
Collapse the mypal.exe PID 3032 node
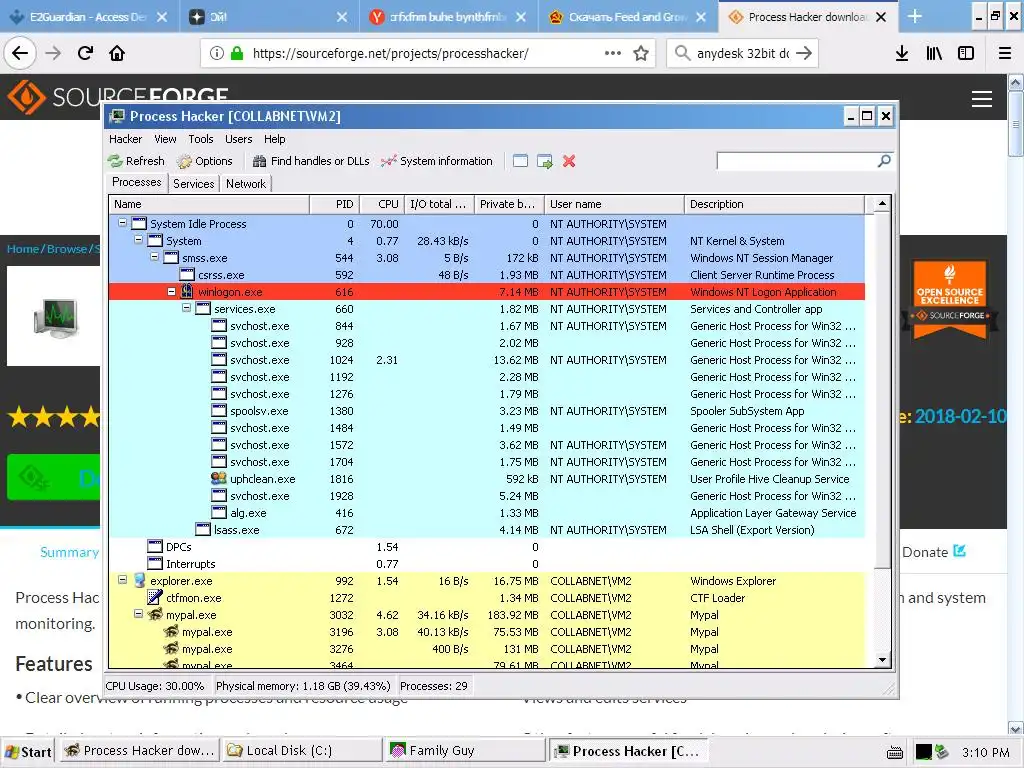(x=138, y=614)
